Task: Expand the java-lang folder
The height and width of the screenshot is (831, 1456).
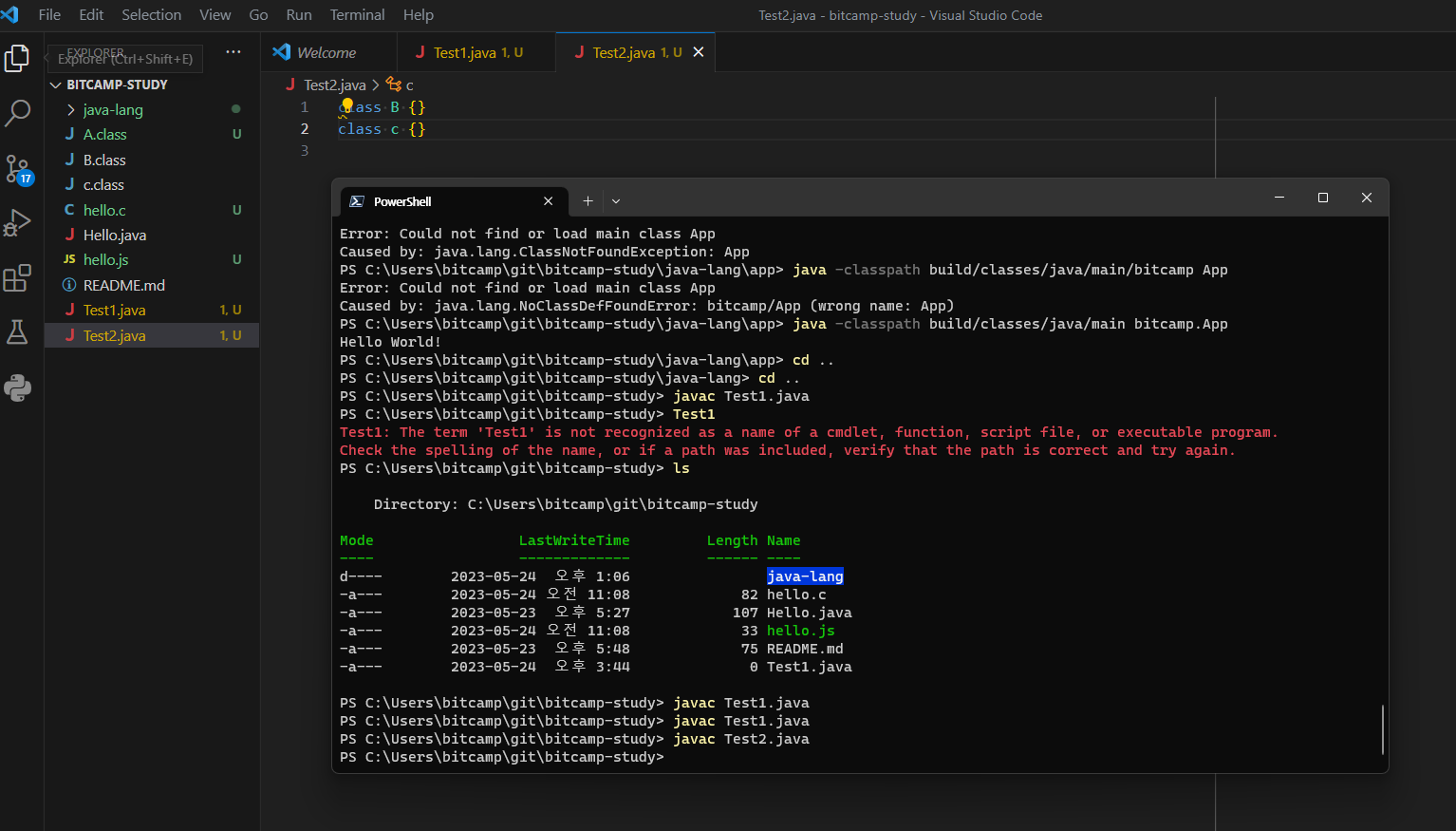Action: tap(152, 109)
